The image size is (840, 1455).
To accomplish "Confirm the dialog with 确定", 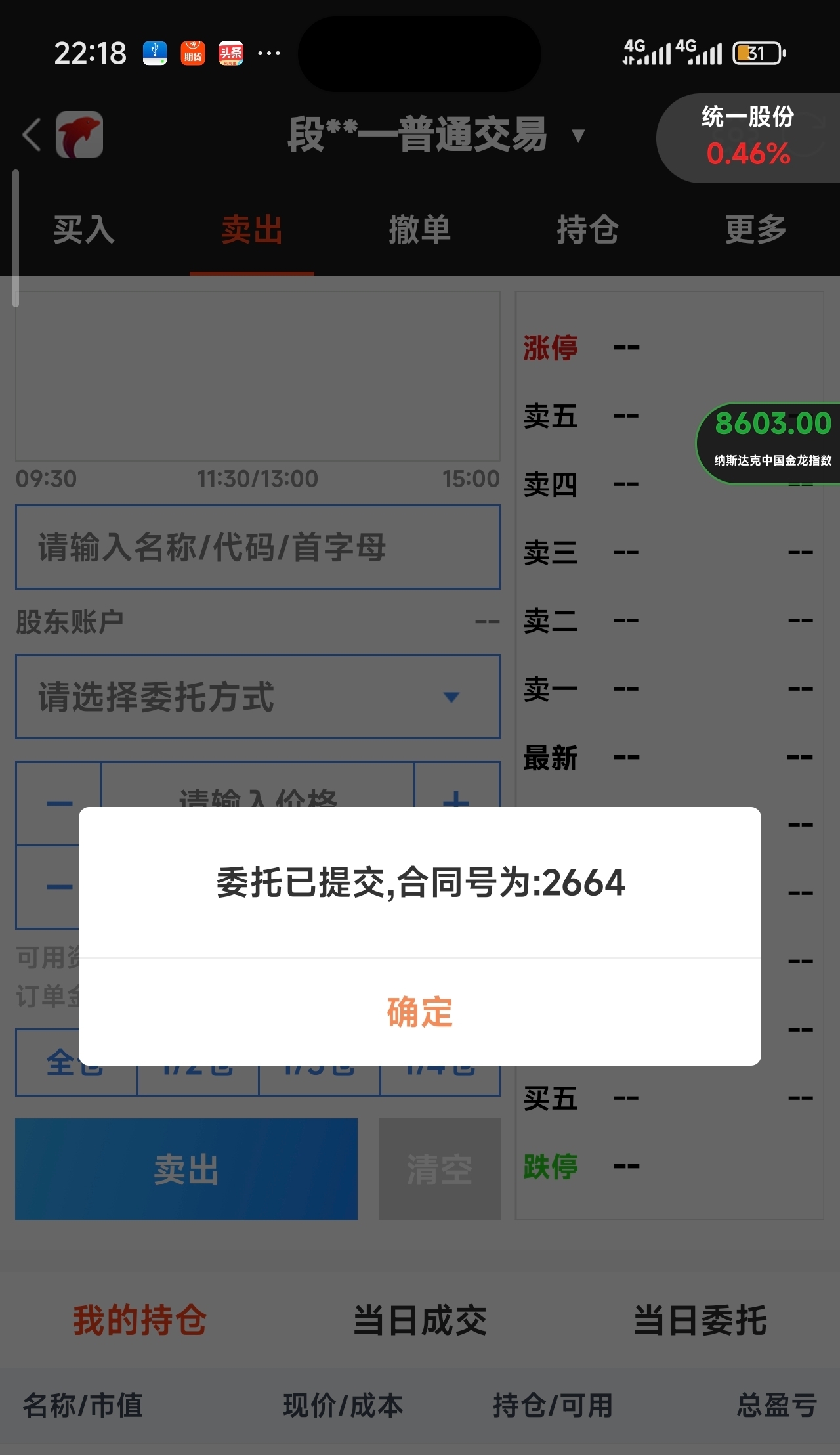I will click(420, 1011).
